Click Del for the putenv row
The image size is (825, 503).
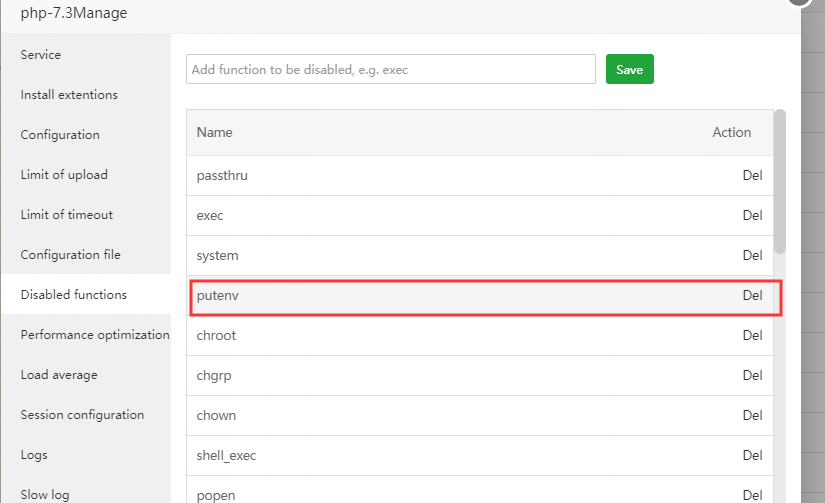752,295
